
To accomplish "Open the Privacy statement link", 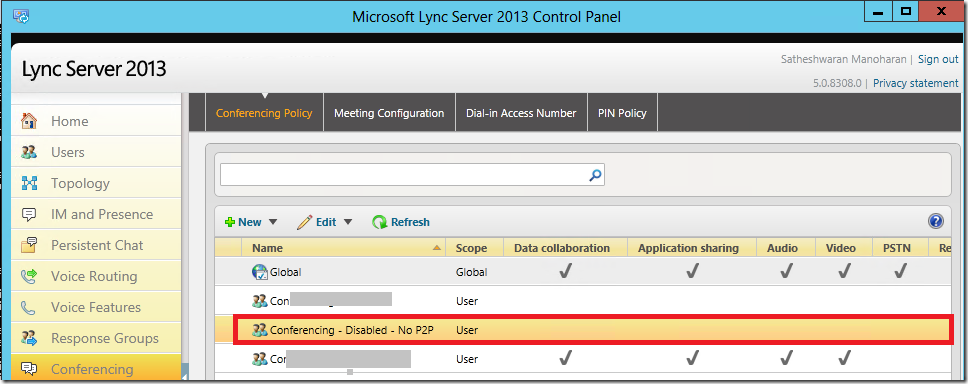I will coord(916,83).
